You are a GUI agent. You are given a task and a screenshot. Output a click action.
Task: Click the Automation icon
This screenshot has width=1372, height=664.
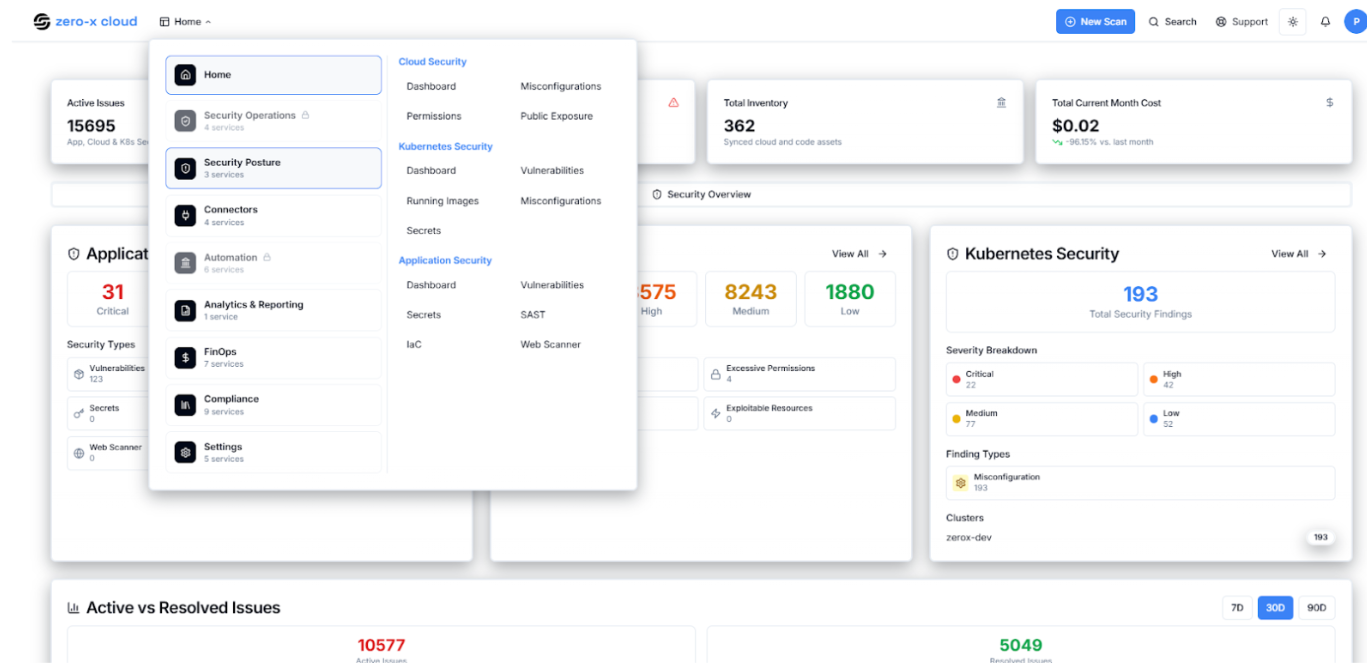coord(185,263)
